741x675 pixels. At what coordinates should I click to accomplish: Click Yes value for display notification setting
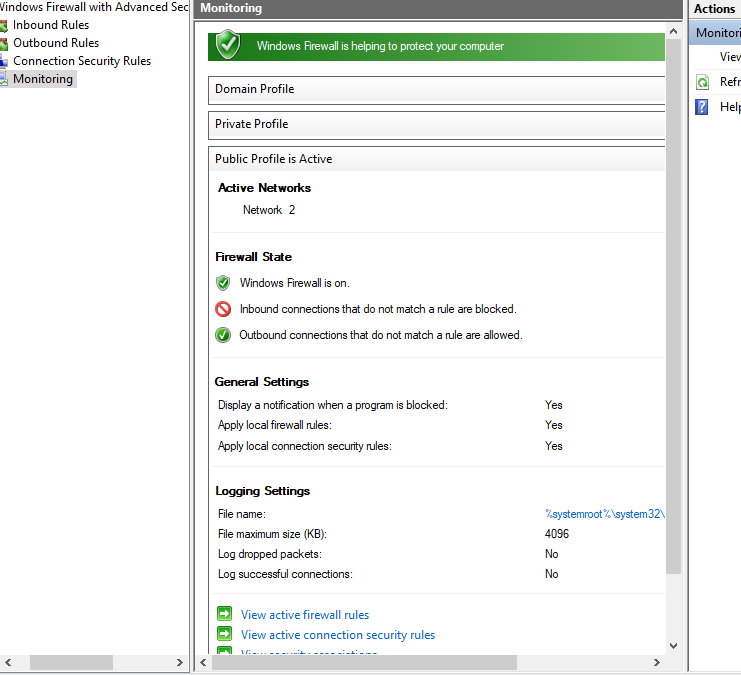(553, 405)
